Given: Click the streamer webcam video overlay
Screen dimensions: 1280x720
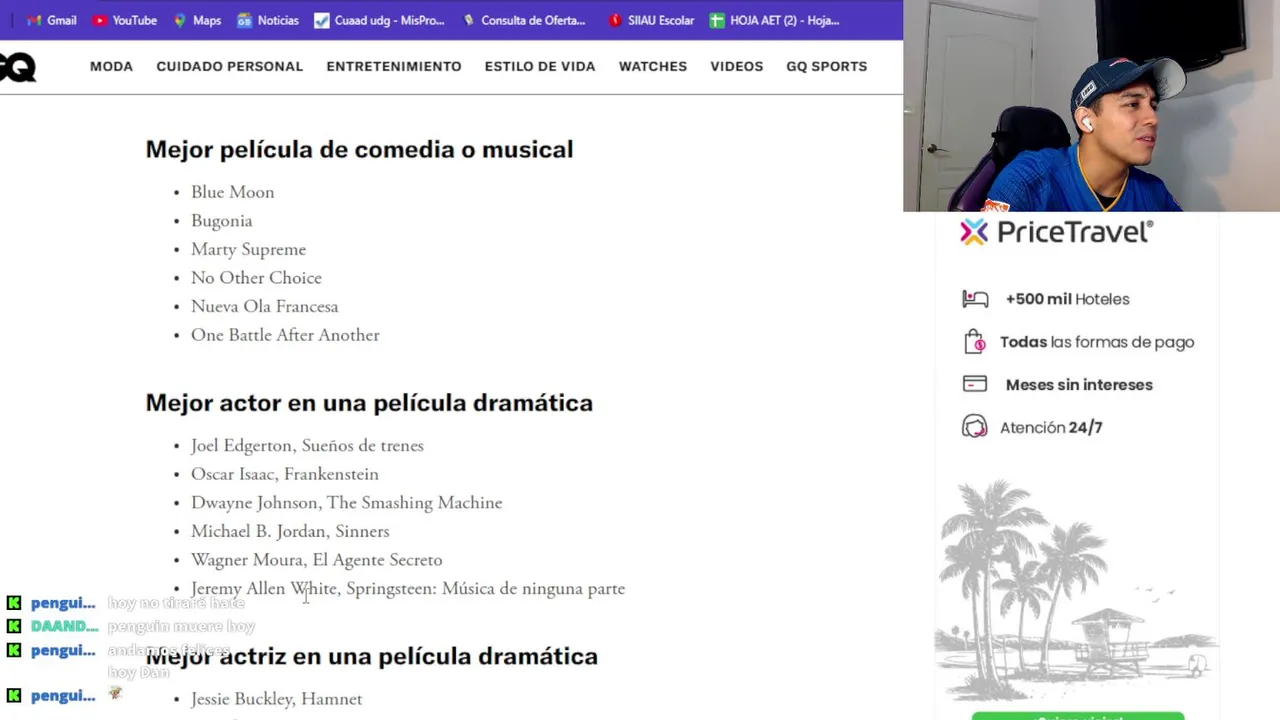Looking at the screenshot, I should 1091,106.
